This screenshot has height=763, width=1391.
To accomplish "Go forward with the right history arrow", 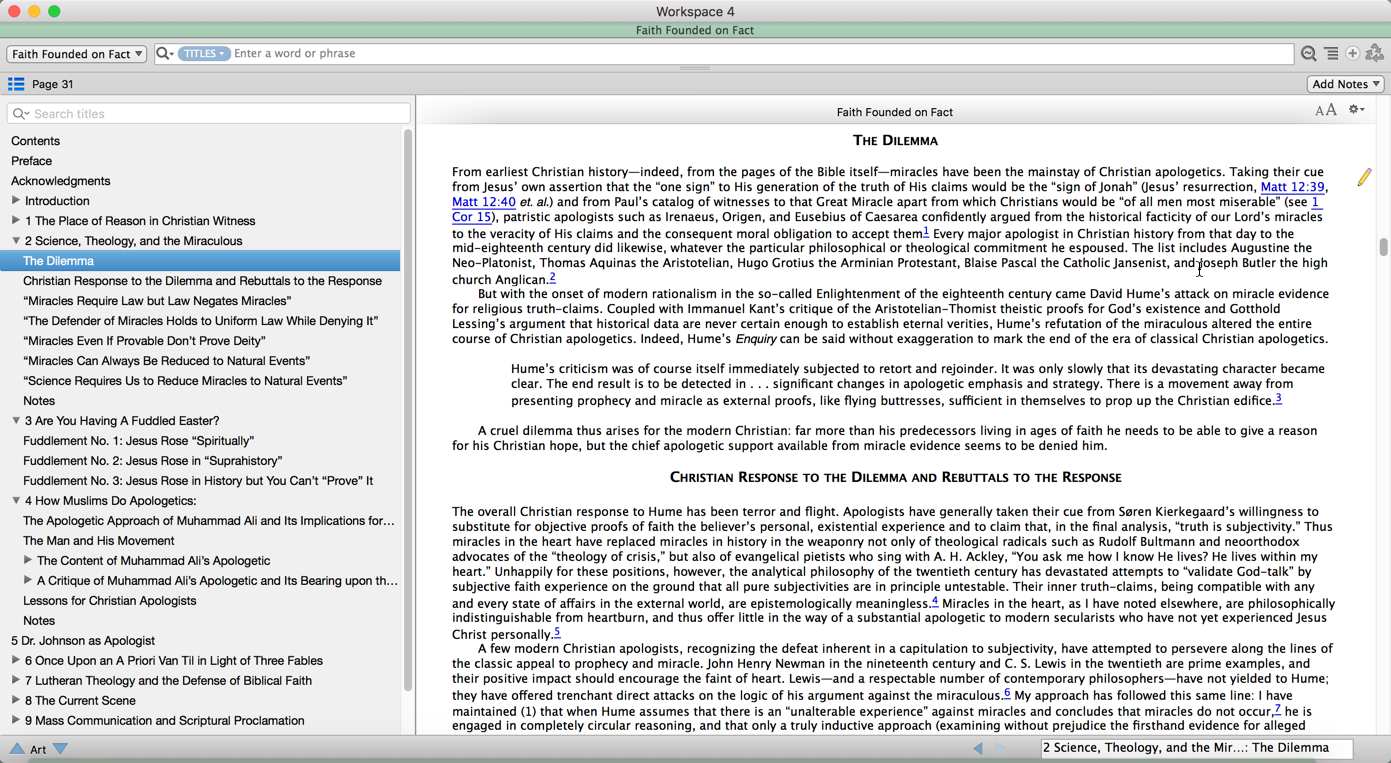I will click(x=999, y=748).
